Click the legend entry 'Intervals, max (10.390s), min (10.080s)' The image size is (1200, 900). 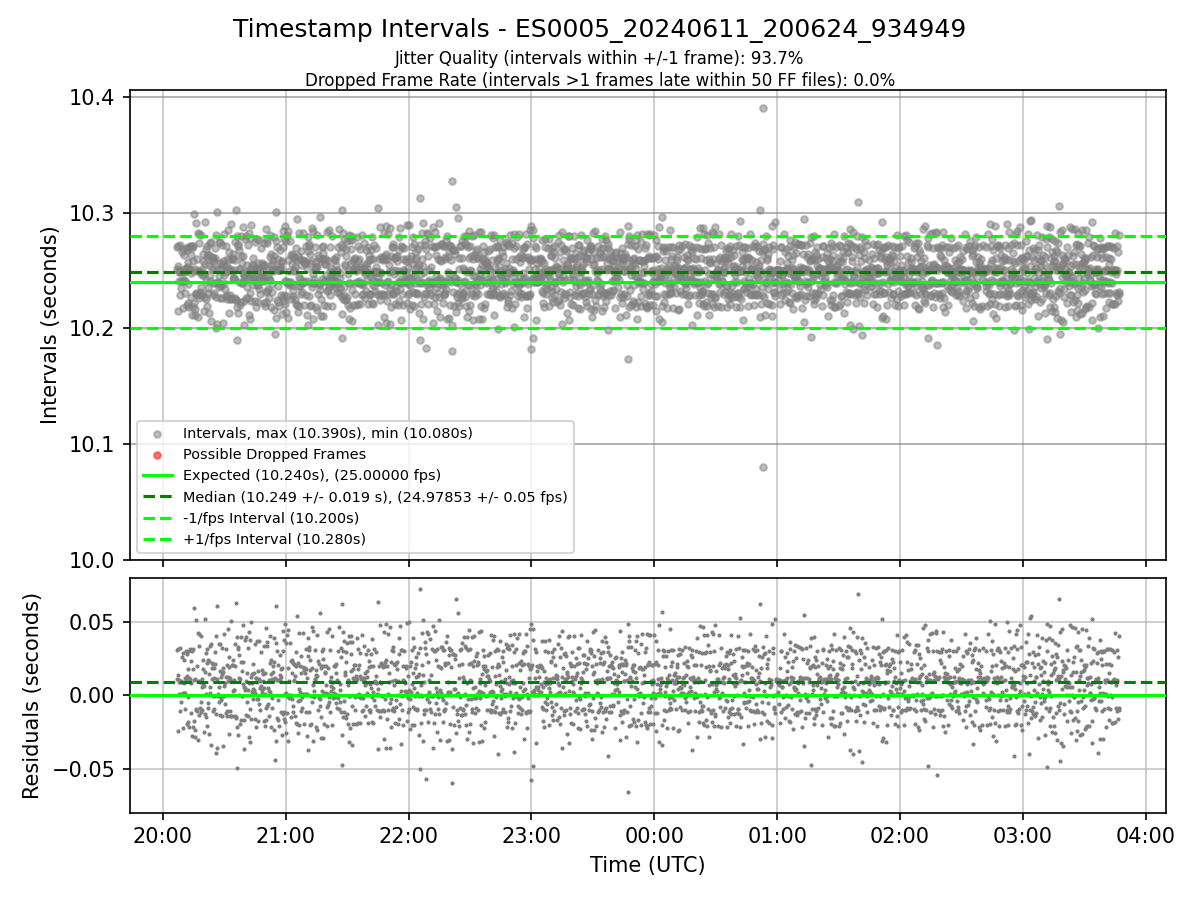pos(328,433)
